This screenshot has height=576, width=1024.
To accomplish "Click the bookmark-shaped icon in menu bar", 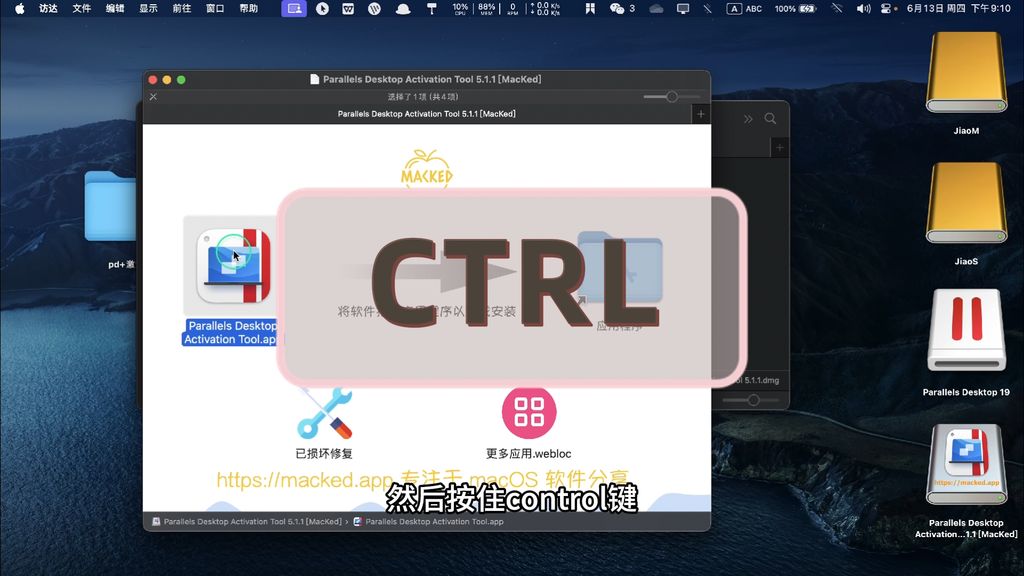I will tap(590, 8).
